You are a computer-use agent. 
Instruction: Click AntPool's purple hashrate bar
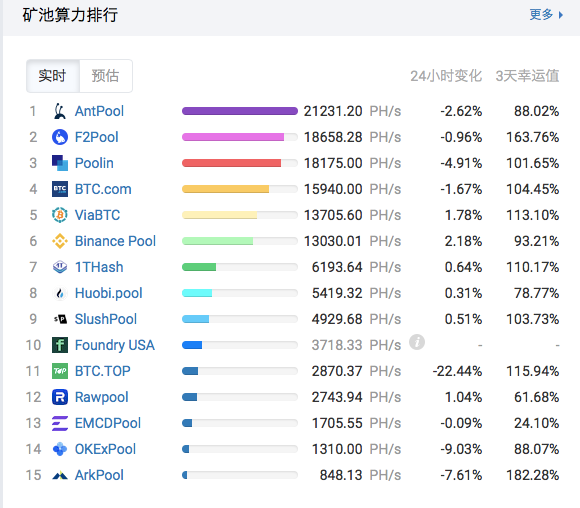(240, 111)
